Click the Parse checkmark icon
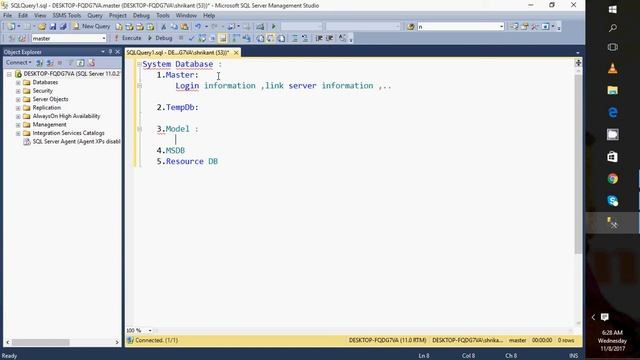This screenshot has height=360, width=640. 191,38
